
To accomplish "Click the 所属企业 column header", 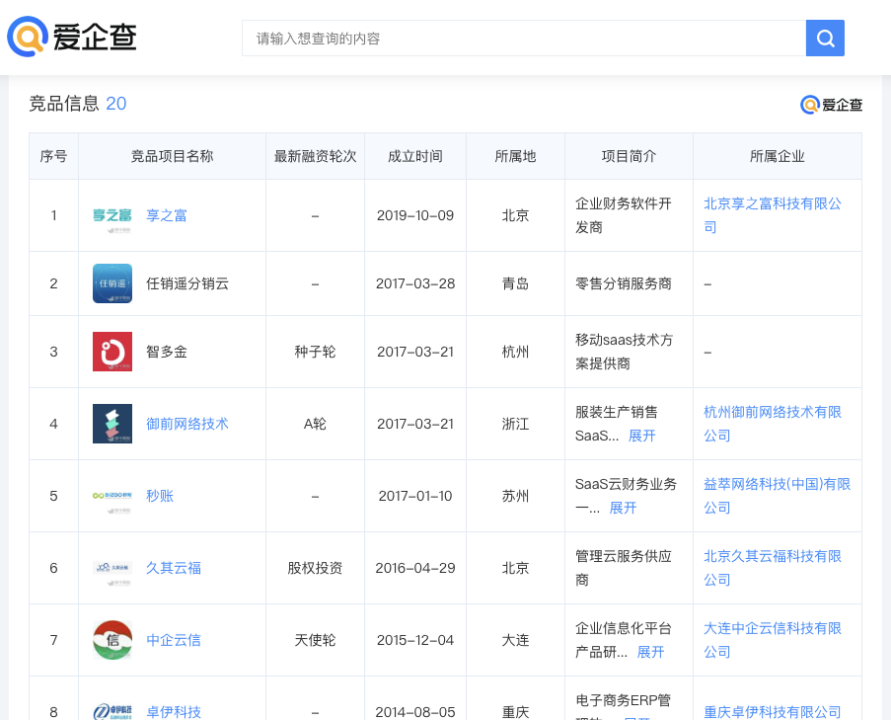I will [x=777, y=156].
